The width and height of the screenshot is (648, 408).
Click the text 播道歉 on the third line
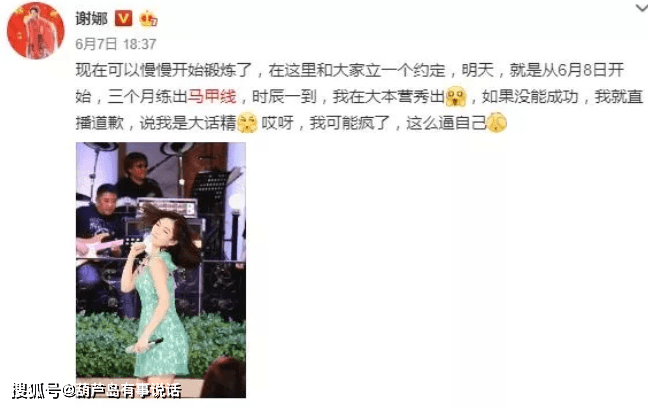coord(100,123)
